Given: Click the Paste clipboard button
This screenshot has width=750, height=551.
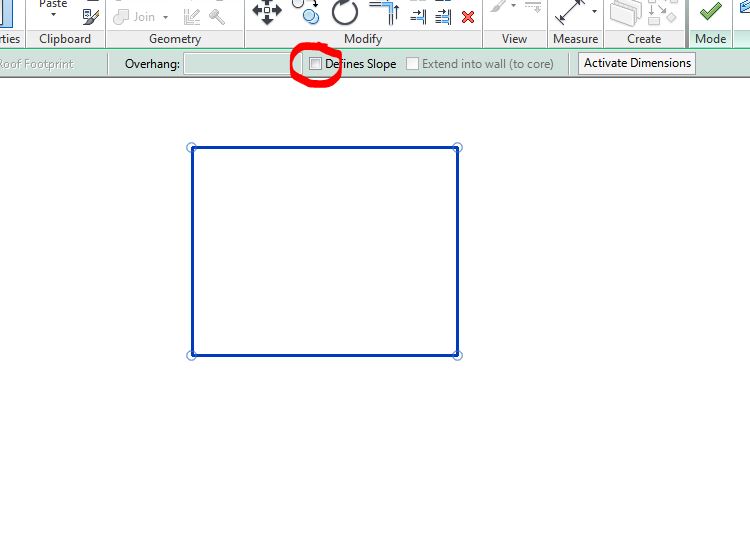Looking at the screenshot, I should click(x=53, y=4).
